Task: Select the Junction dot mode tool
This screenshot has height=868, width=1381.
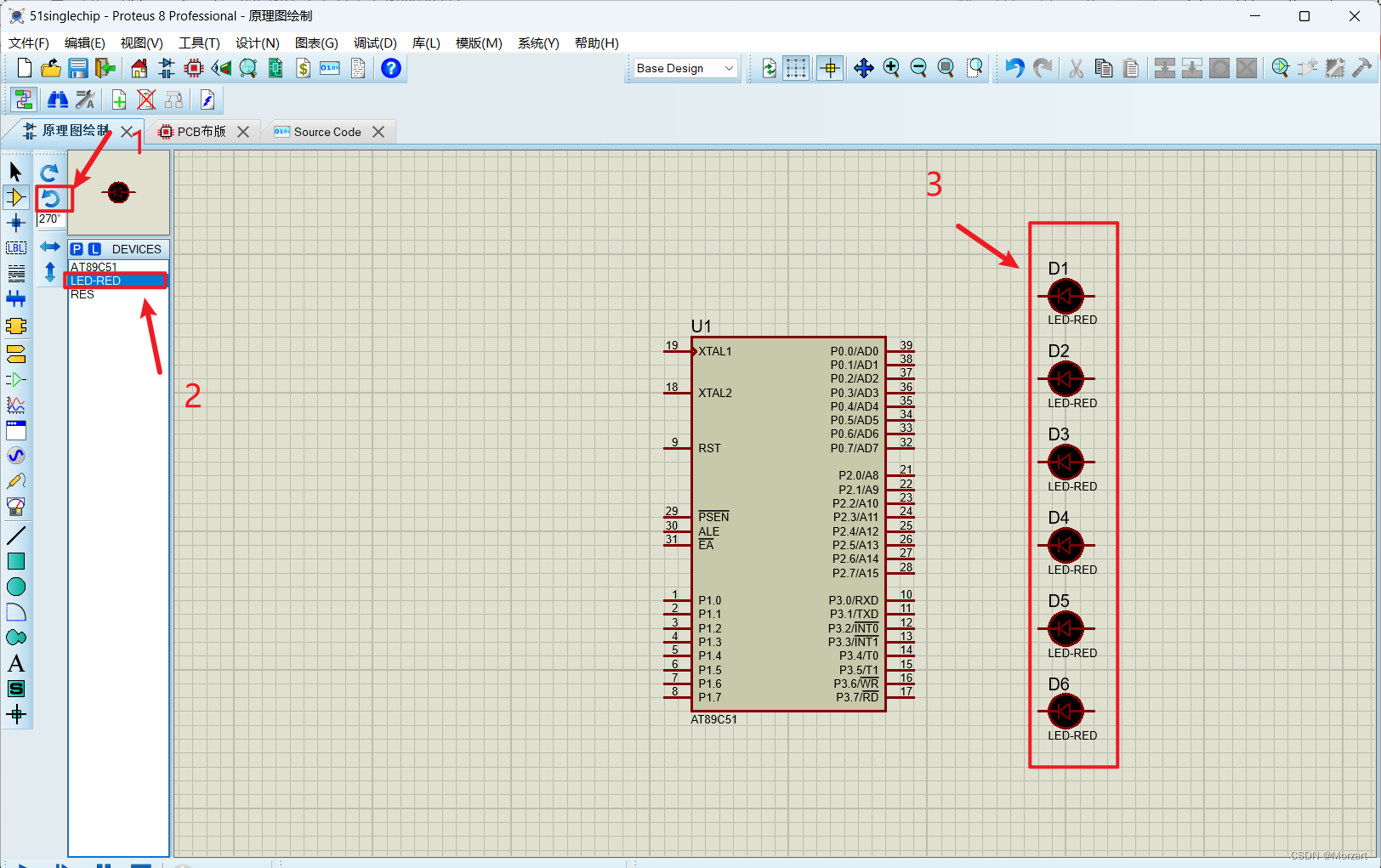Action: click(x=16, y=223)
